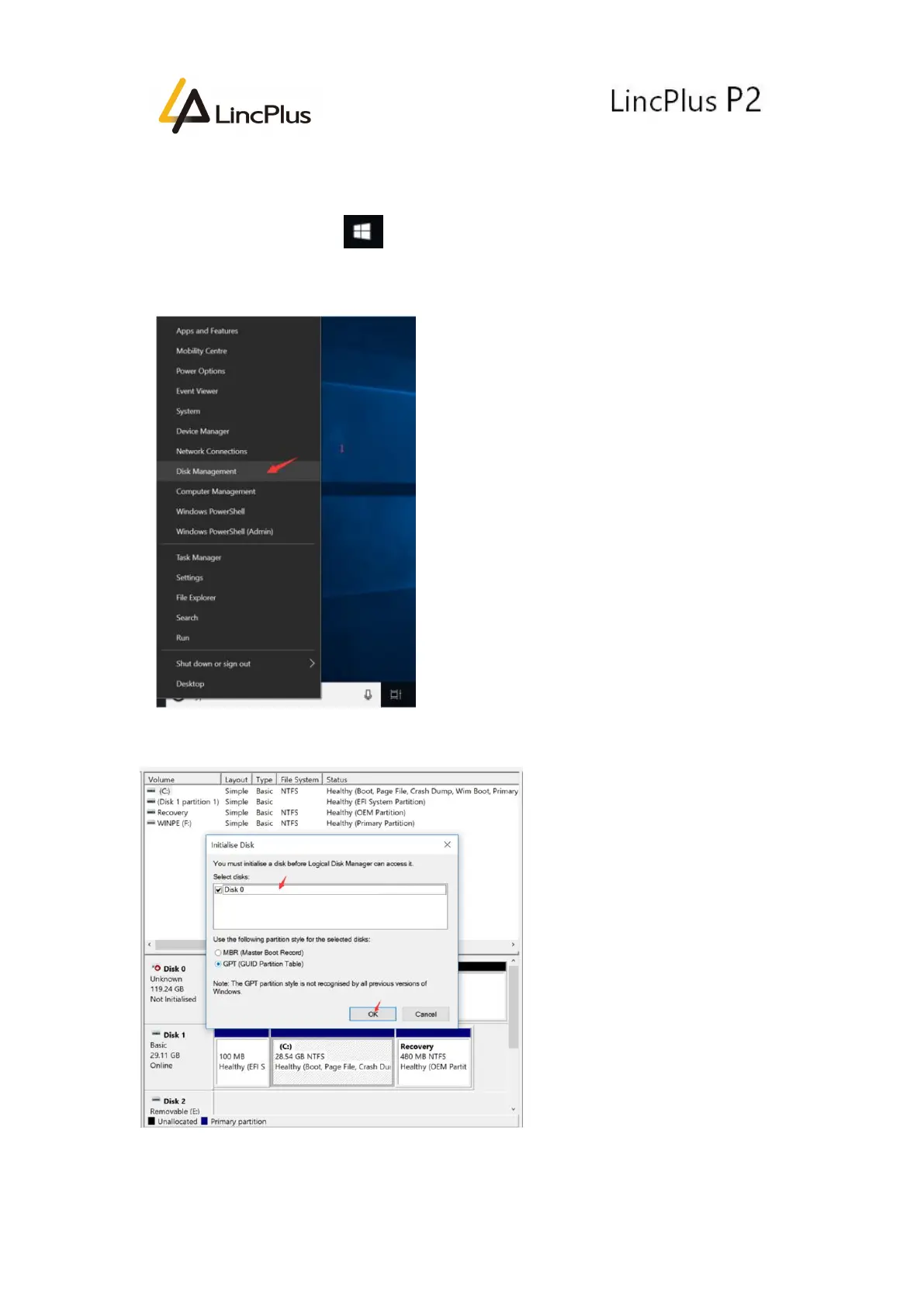
Task: Click the Layout column header
Action: point(237,779)
